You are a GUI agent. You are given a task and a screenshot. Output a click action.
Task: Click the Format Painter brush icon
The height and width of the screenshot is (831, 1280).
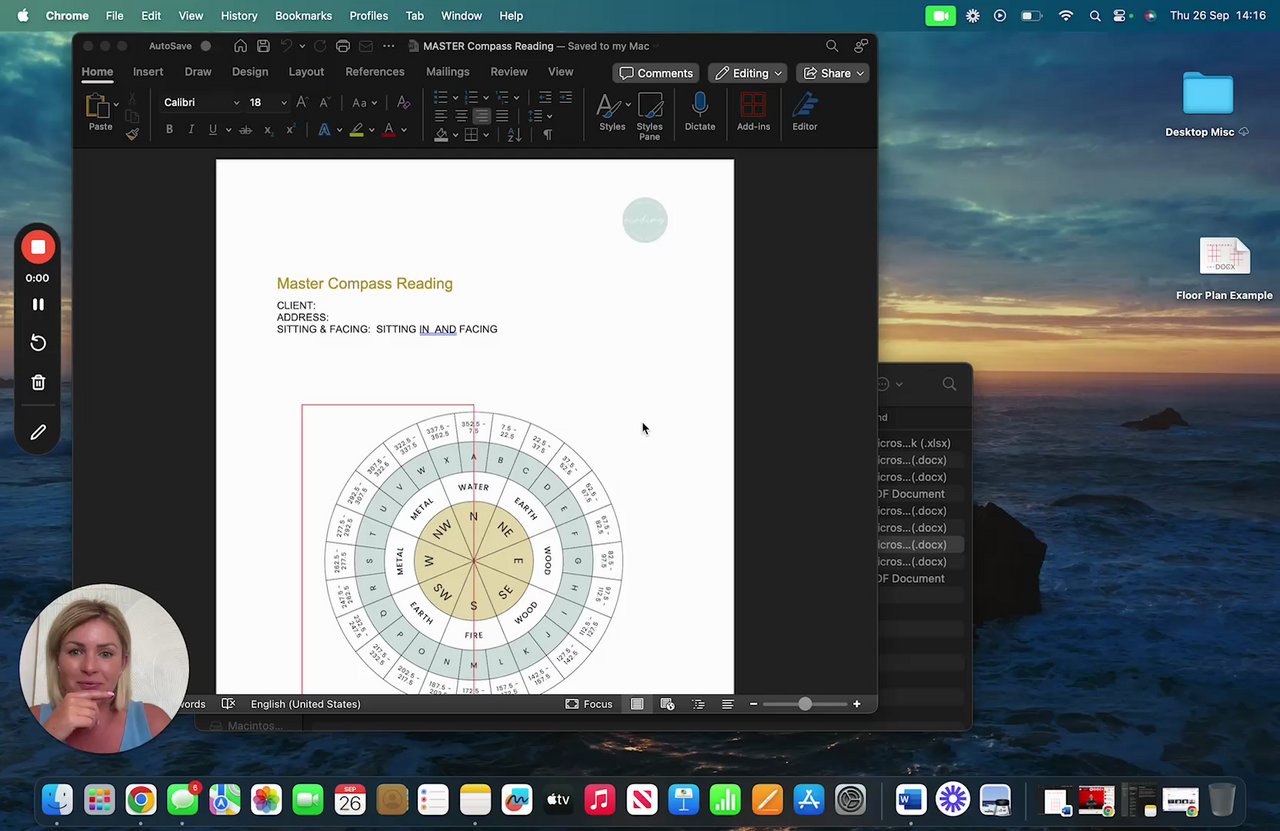coord(132,133)
